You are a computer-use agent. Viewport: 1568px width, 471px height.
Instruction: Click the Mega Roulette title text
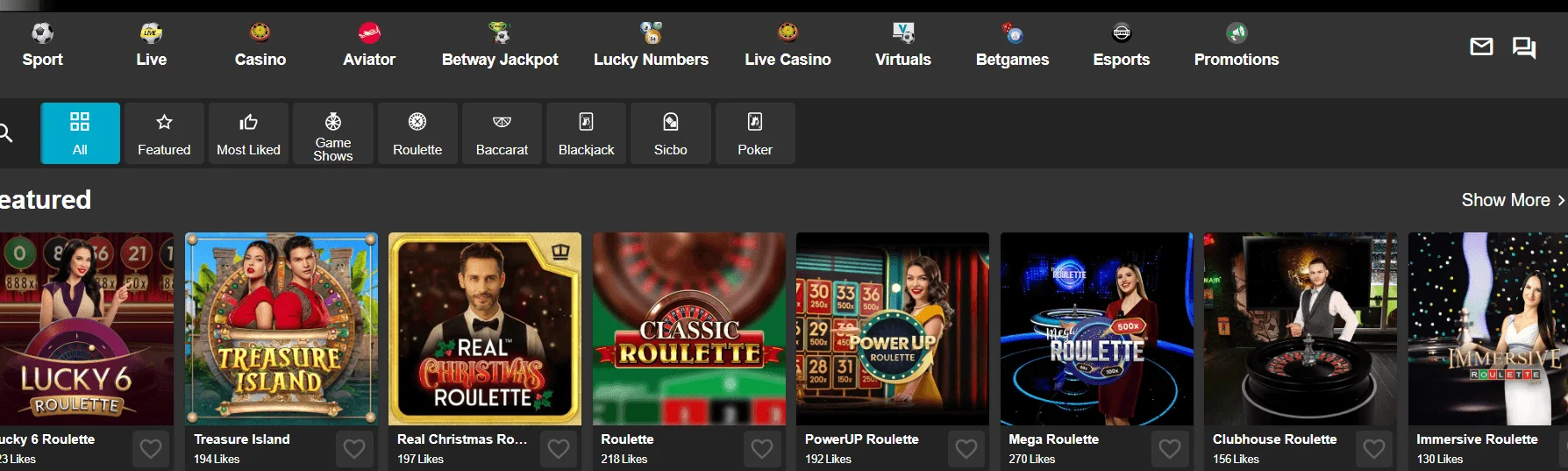(1053, 439)
